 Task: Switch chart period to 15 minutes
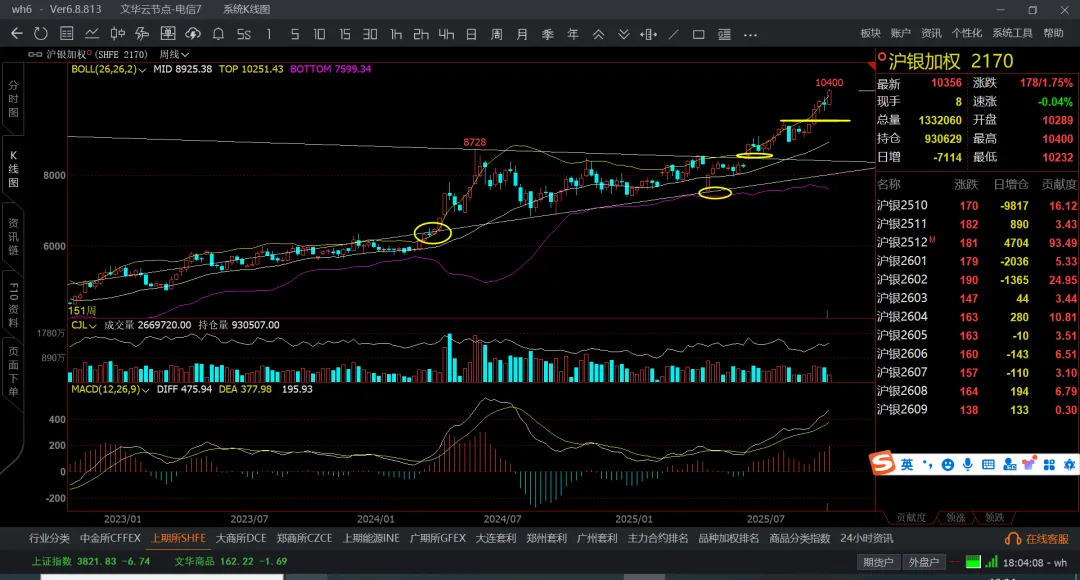click(345, 34)
